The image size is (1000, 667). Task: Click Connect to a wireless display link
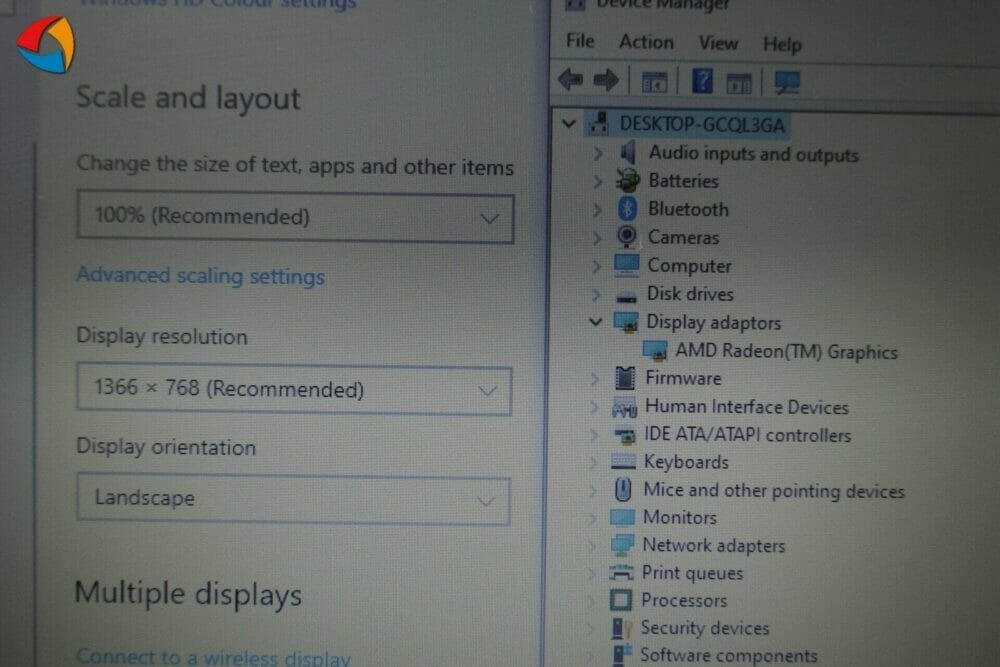tap(213, 657)
